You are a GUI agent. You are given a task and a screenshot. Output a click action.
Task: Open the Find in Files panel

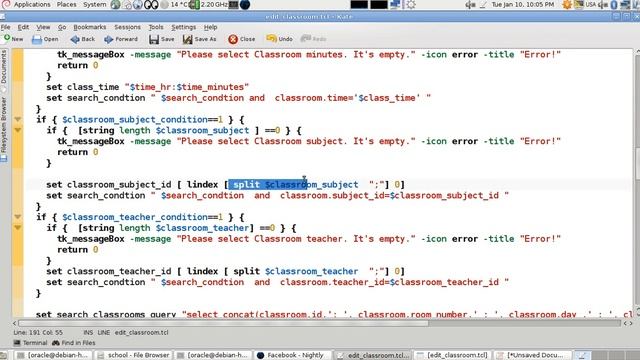pyautogui.click(x=73, y=343)
